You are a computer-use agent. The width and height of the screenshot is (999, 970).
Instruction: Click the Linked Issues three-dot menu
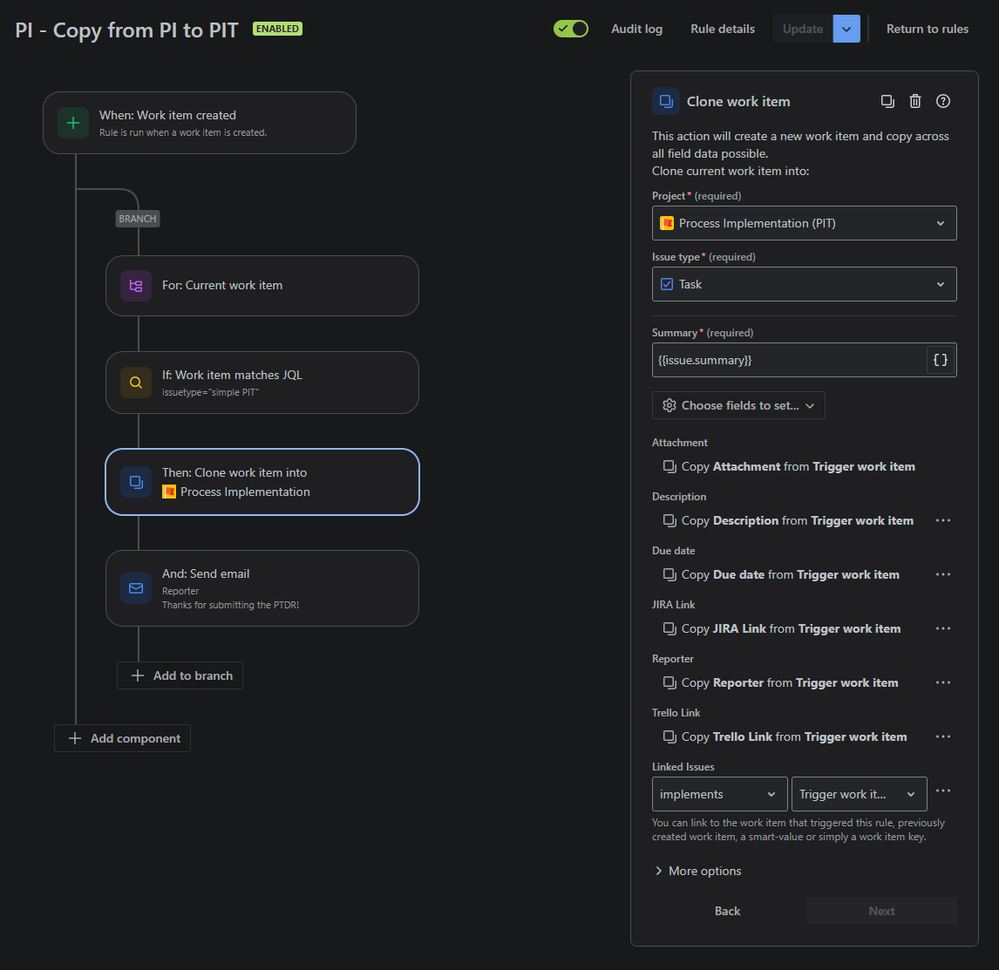[x=943, y=791]
